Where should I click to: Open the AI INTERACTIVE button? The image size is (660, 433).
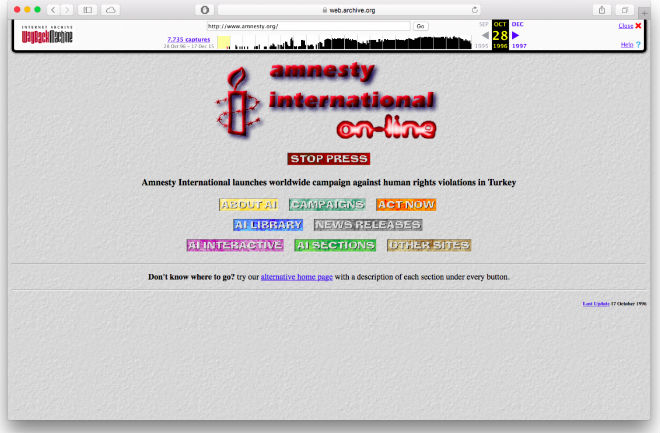pyautogui.click(x=235, y=245)
